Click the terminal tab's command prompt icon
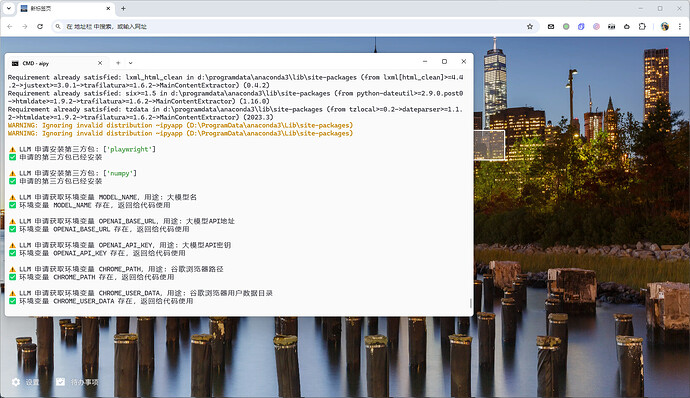The height and width of the screenshot is (398, 690). click(x=15, y=63)
